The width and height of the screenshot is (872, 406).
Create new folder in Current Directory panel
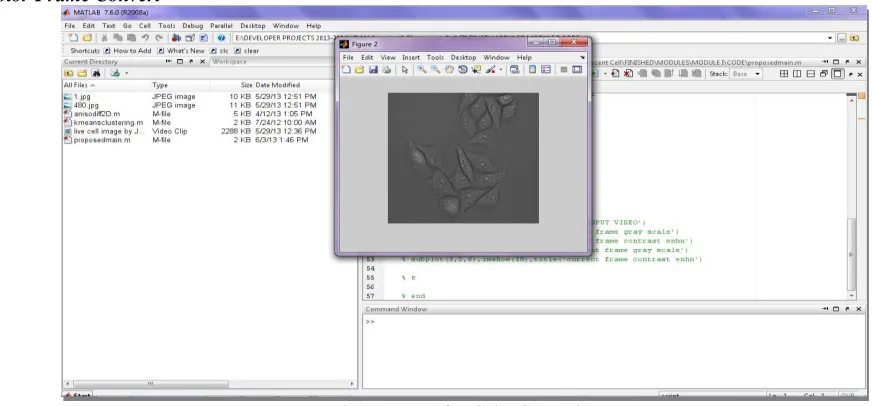(82, 73)
